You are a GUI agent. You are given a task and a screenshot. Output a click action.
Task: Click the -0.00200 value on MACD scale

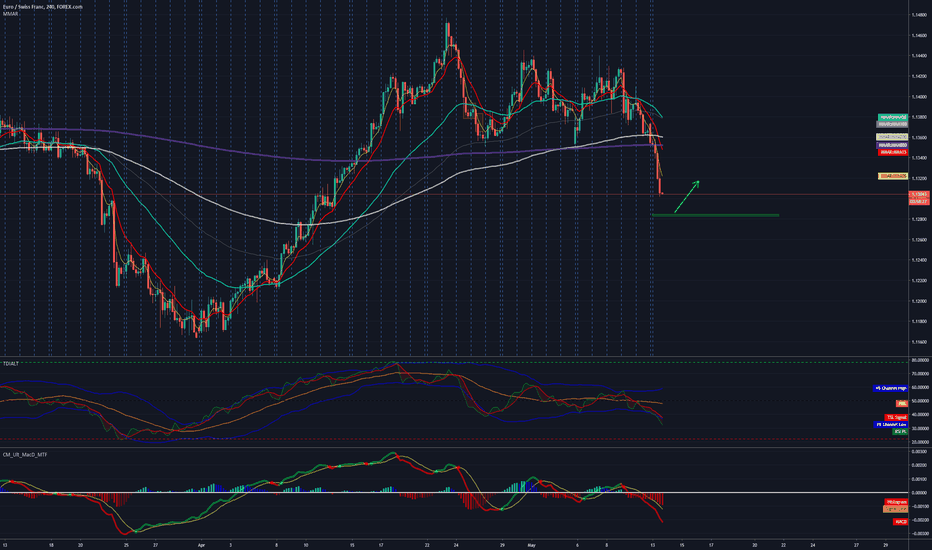[x=919, y=520]
